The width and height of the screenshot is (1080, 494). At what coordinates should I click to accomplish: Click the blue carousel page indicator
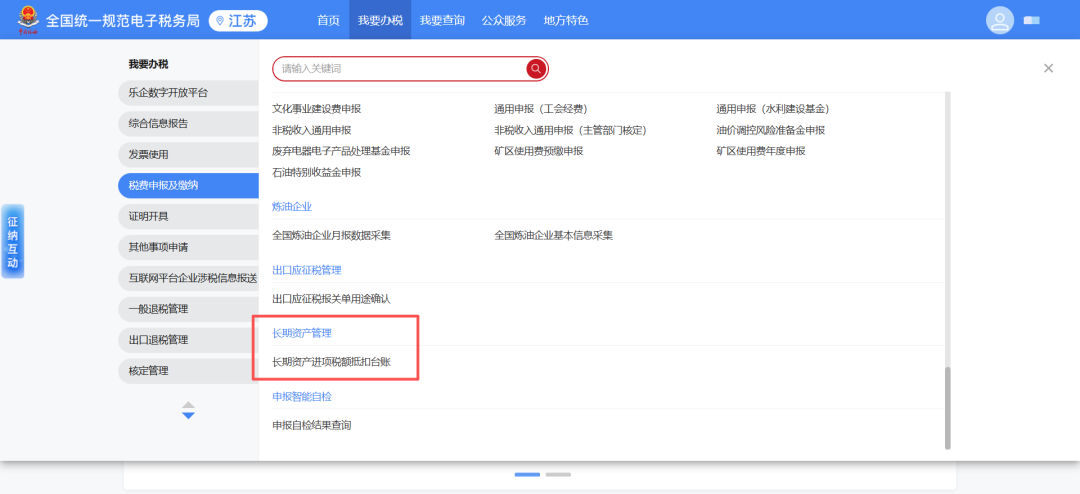coord(527,474)
